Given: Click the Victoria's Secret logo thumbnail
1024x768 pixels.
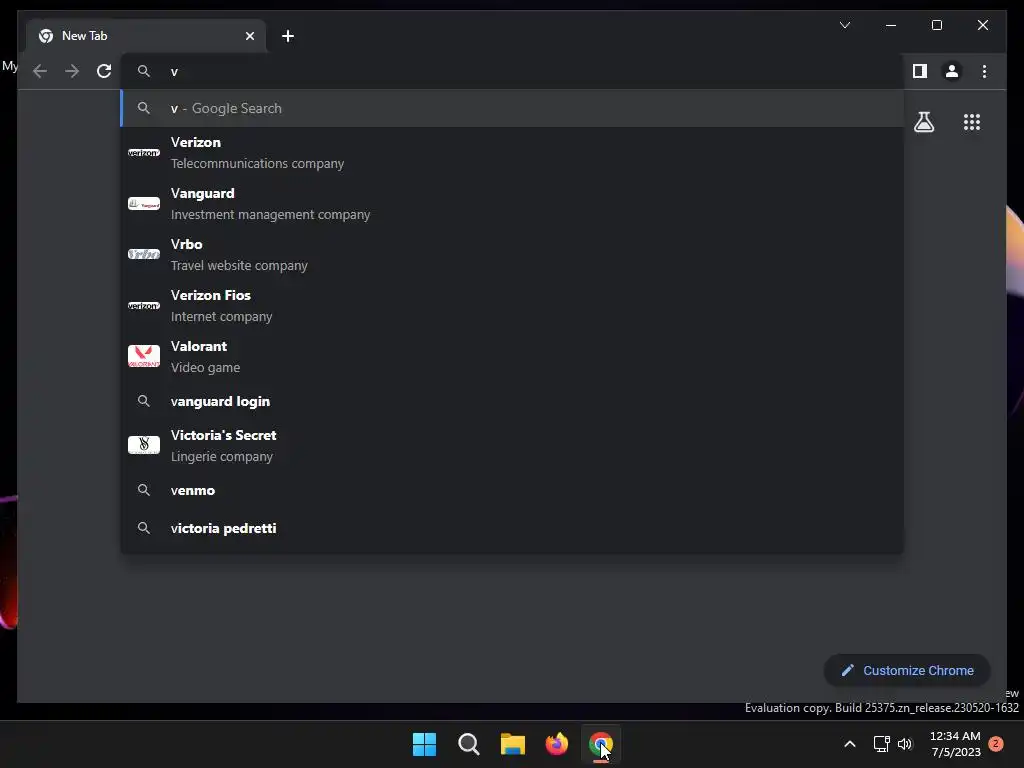Looking at the screenshot, I should (144, 445).
